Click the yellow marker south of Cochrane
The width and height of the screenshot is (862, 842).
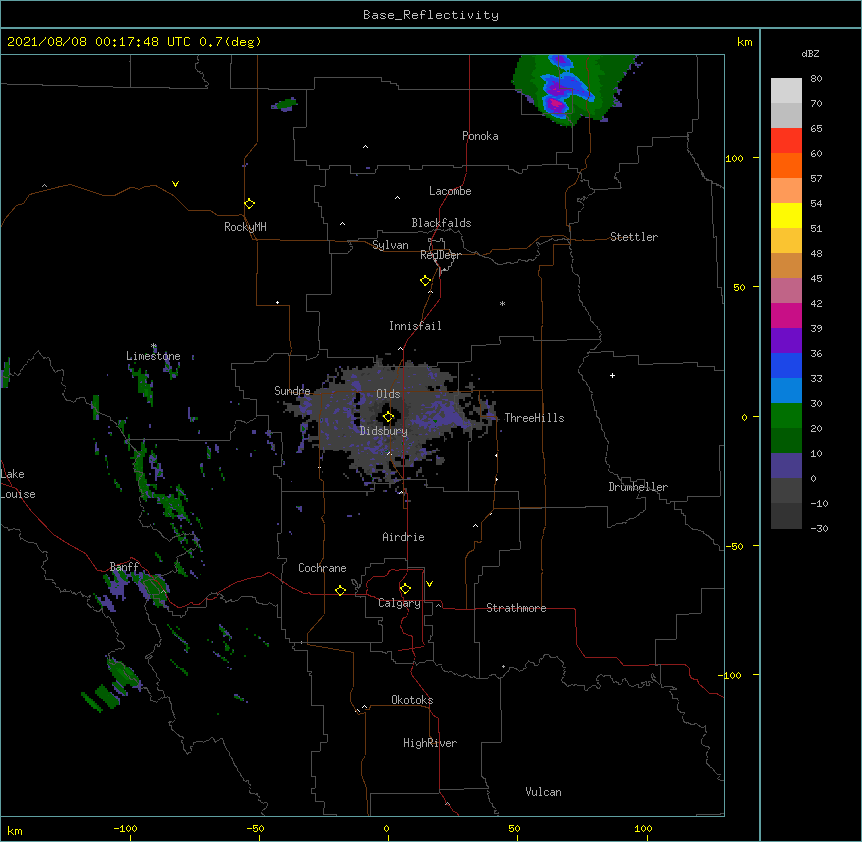coord(340,590)
